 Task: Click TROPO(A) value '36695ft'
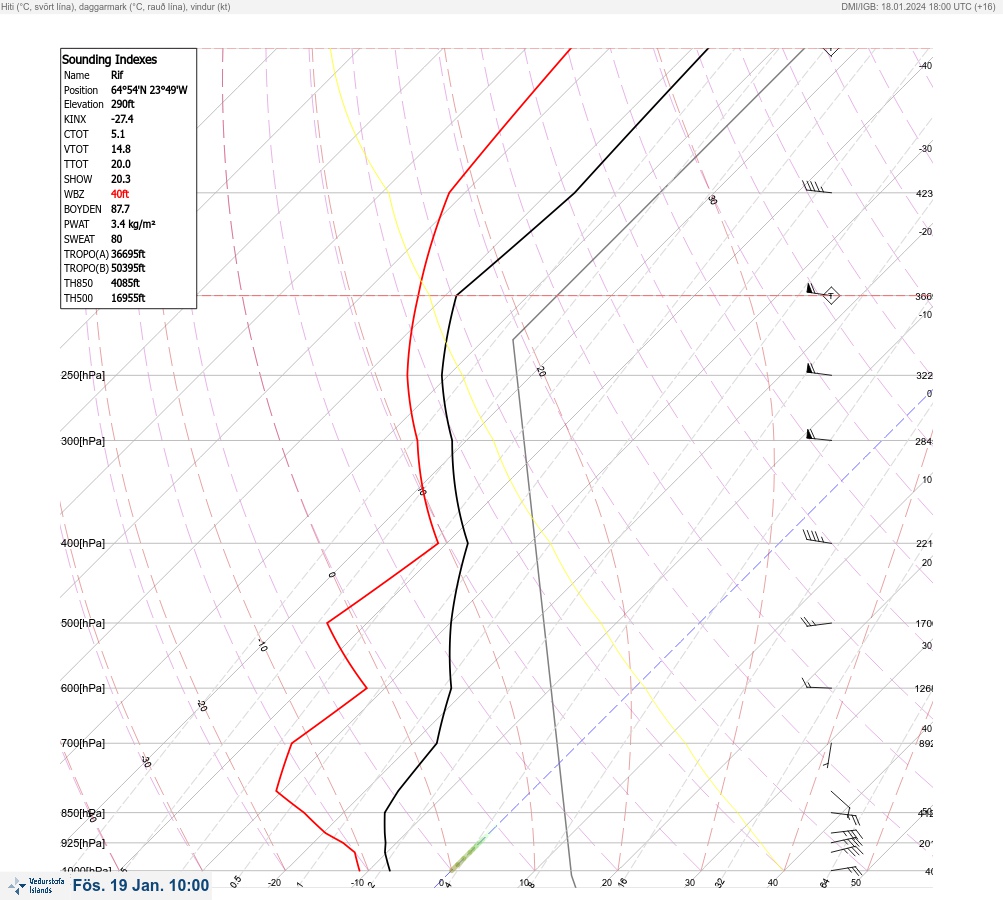pos(128,254)
